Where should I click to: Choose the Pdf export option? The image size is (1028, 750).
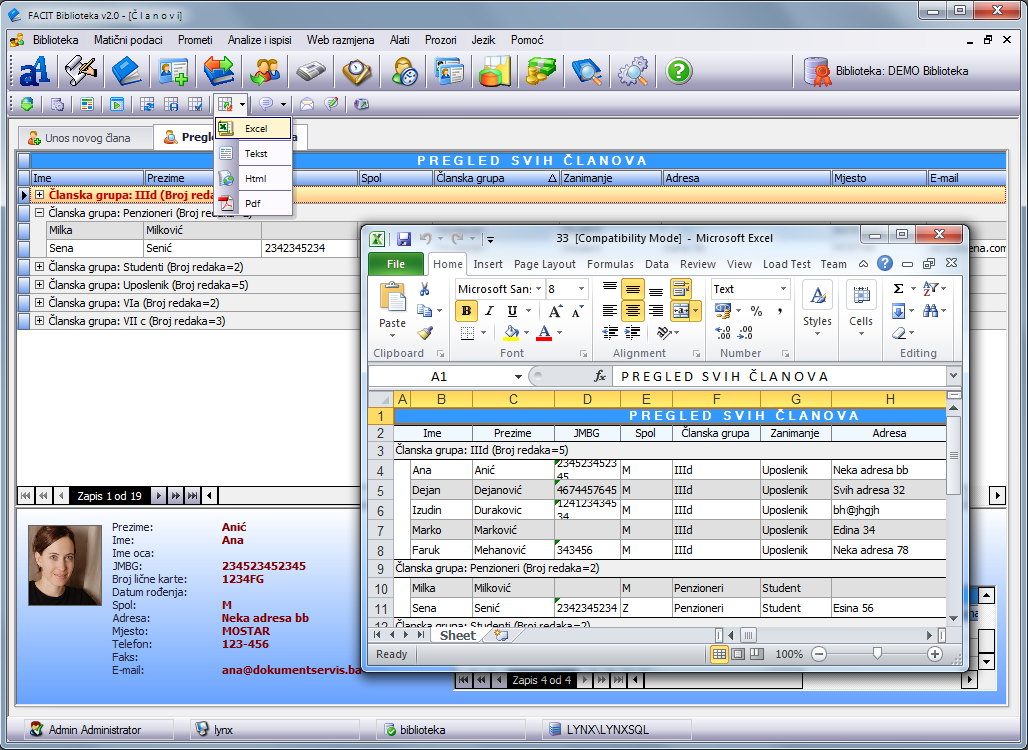pos(253,203)
